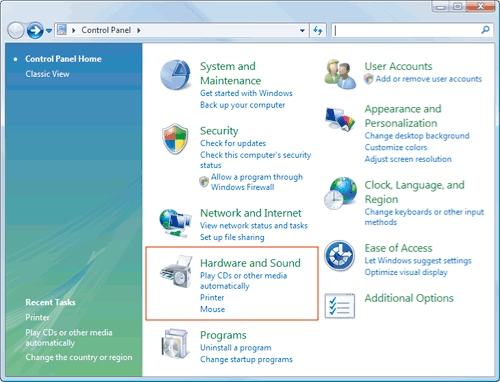Click the Additional Options checklist icon

340,306
